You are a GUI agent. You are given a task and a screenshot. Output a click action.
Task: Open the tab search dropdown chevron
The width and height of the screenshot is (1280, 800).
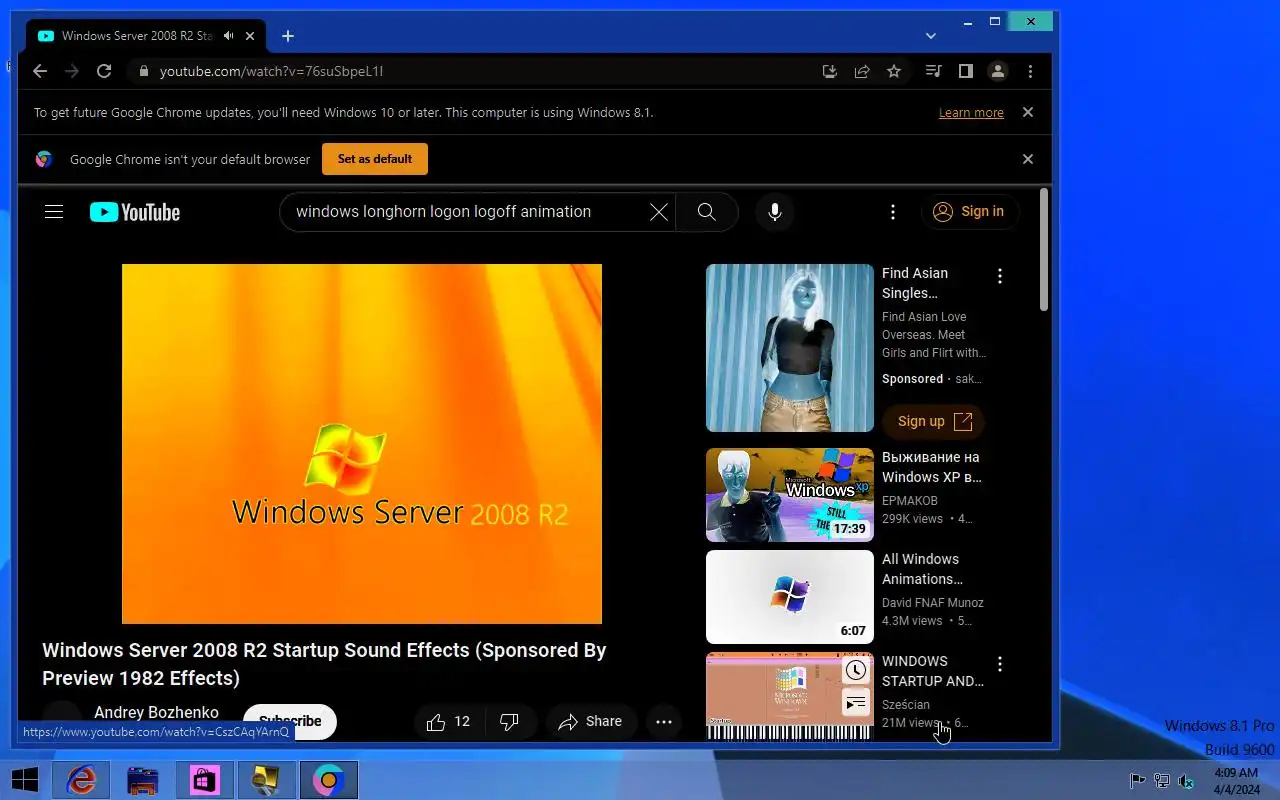coord(930,36)
